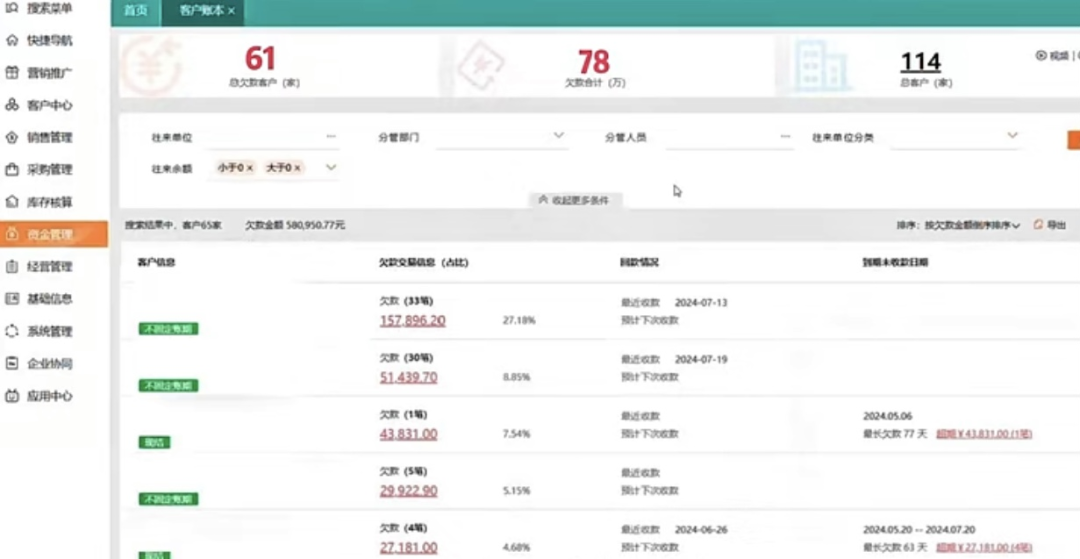Click the 导出 export icon

[x=1039, y=224]
